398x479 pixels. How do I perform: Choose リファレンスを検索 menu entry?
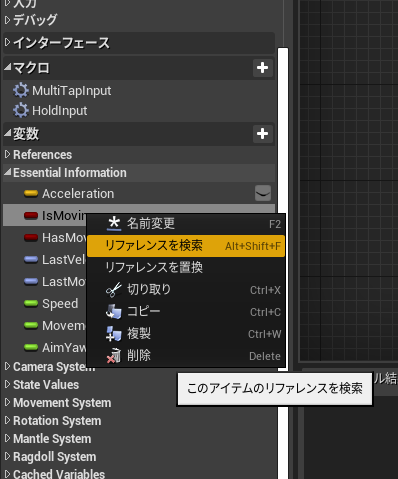[186, 246]
